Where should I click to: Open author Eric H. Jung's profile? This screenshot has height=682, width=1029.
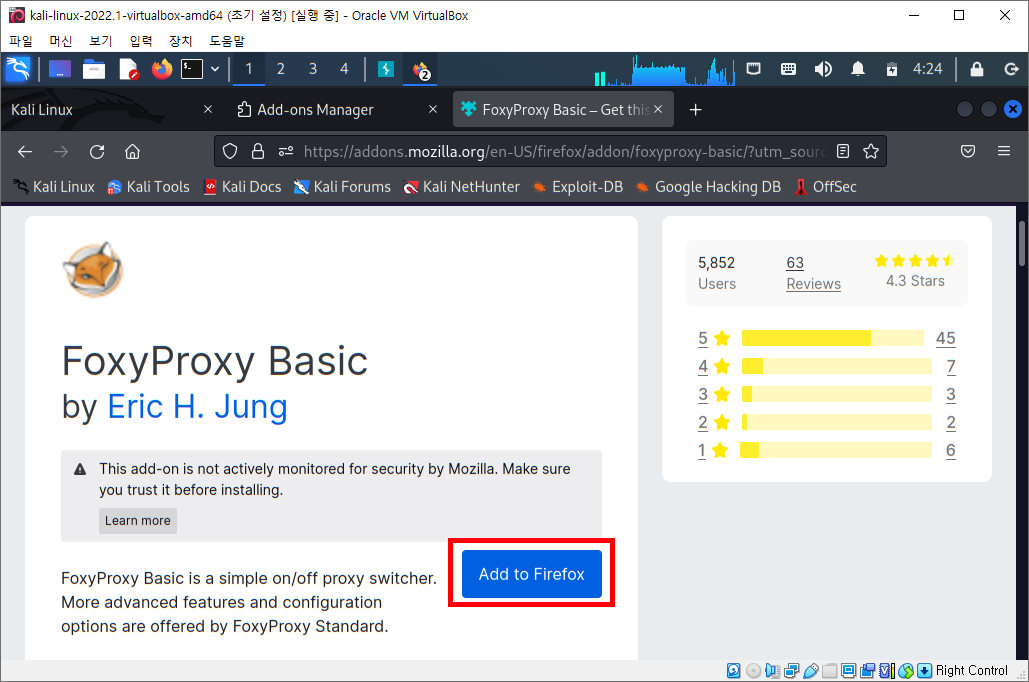click(x=198, y=406)
